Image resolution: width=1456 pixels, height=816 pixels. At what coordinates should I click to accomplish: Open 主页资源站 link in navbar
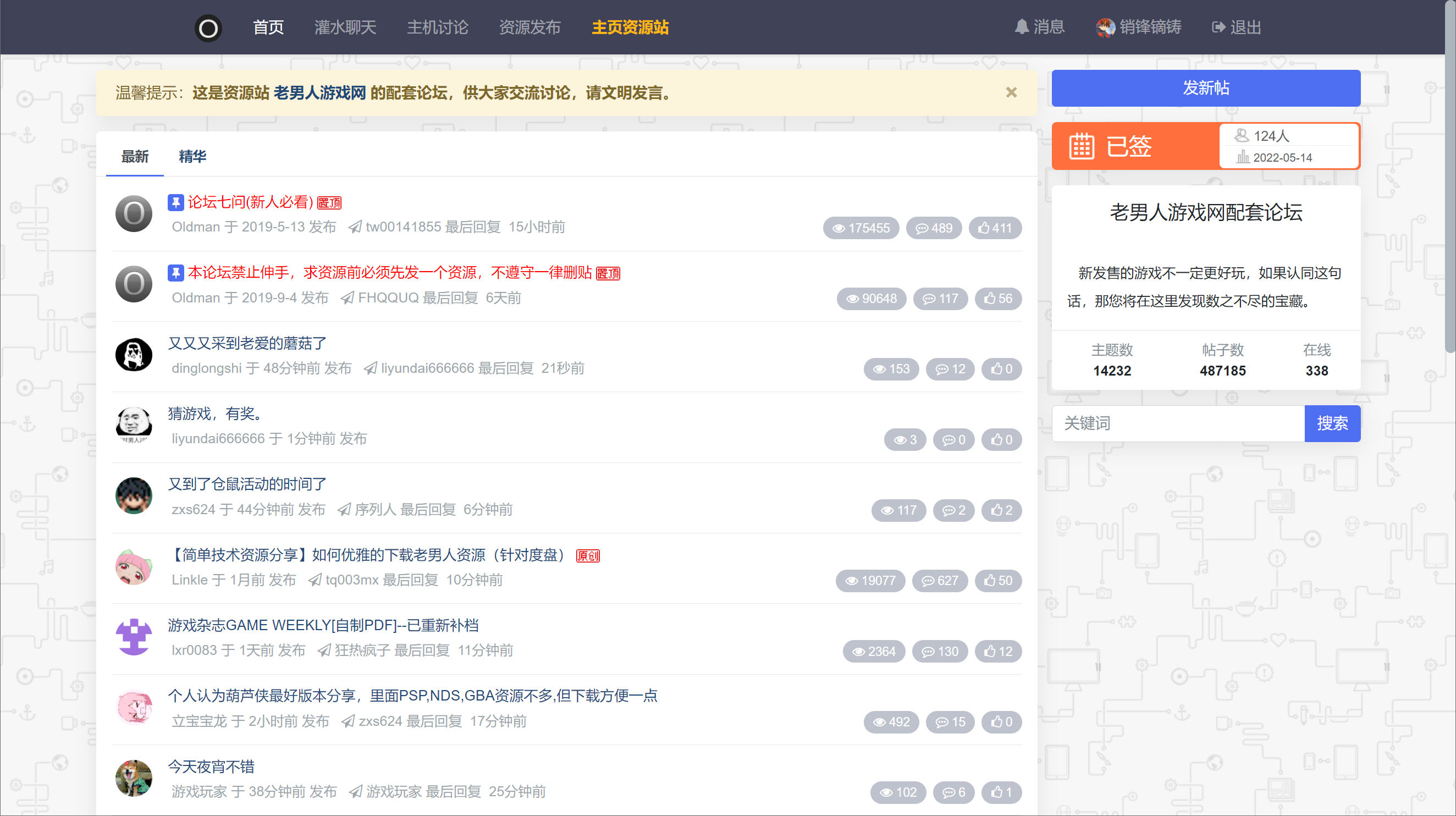[x=630, y=27]
